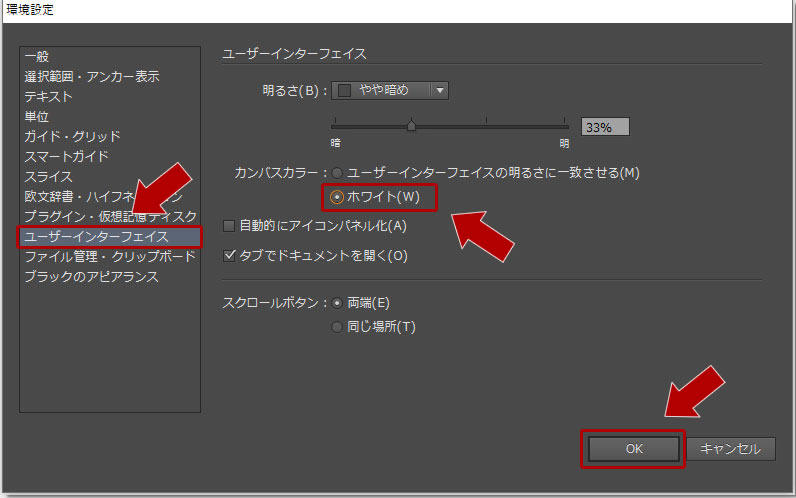
Task: Click the 33% brightness value field
Action: (605, 127)
